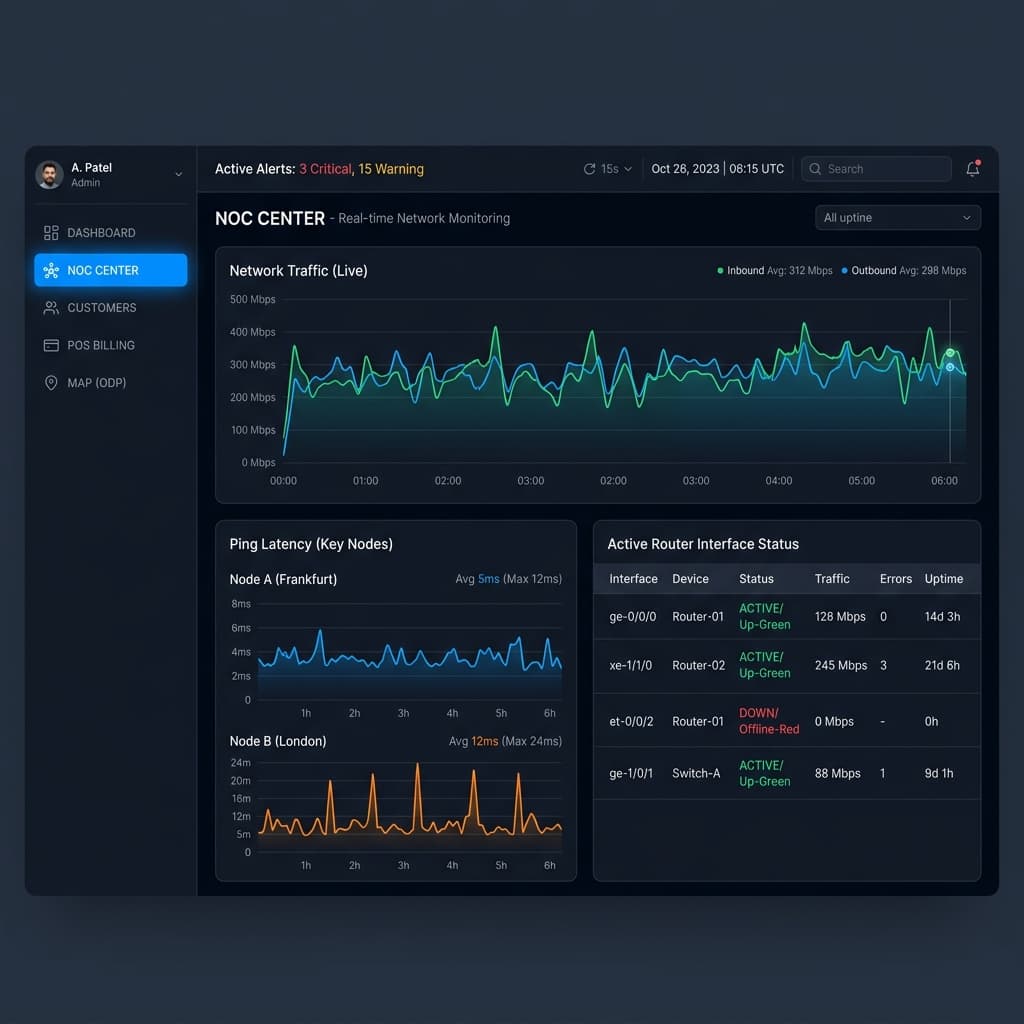Viewport: 1024px width, 1024px height.
Task: Click the 3 Critical alerts link
Action: coord(325,169)
